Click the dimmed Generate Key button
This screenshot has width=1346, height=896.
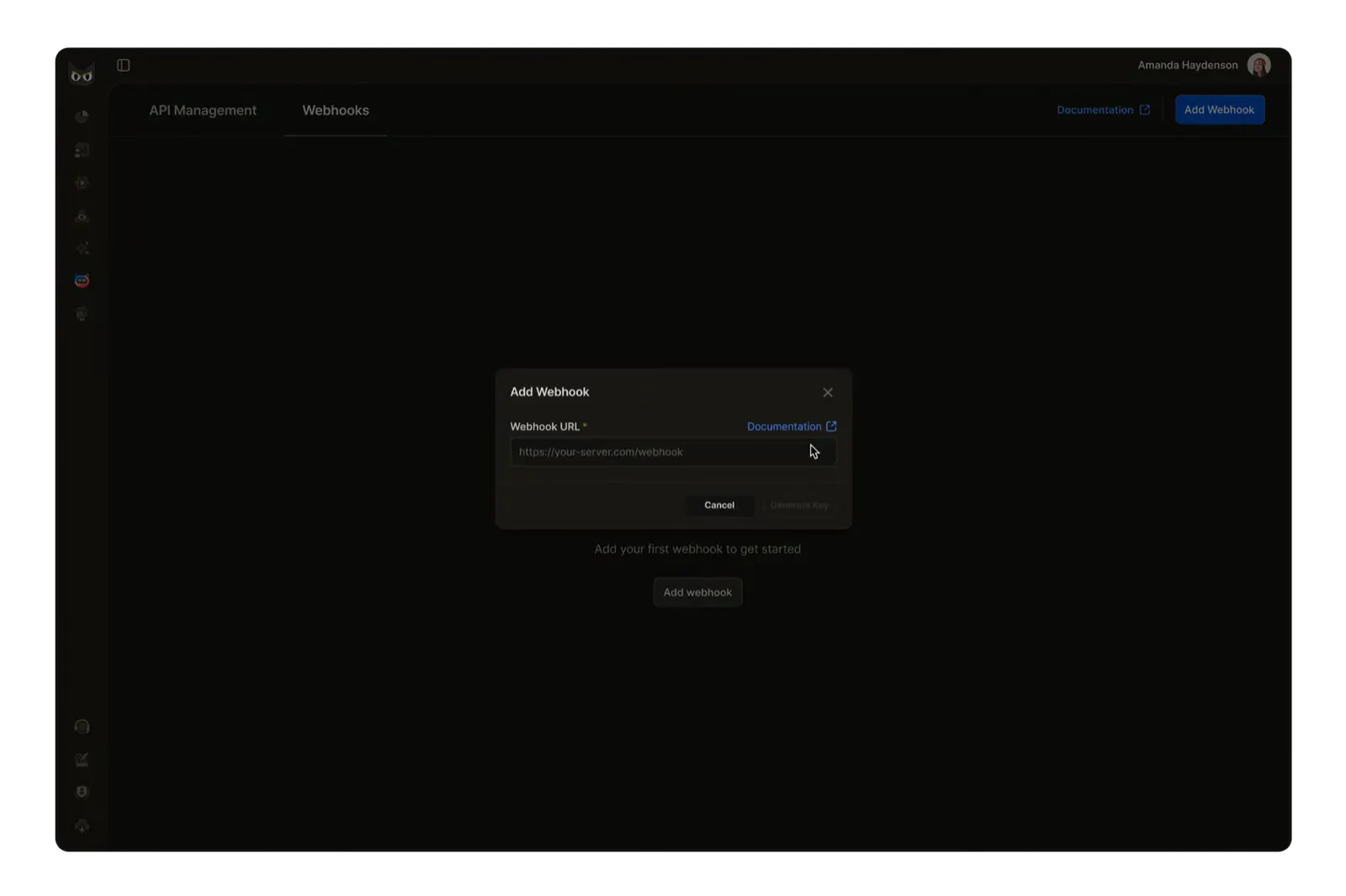point(799,505)
